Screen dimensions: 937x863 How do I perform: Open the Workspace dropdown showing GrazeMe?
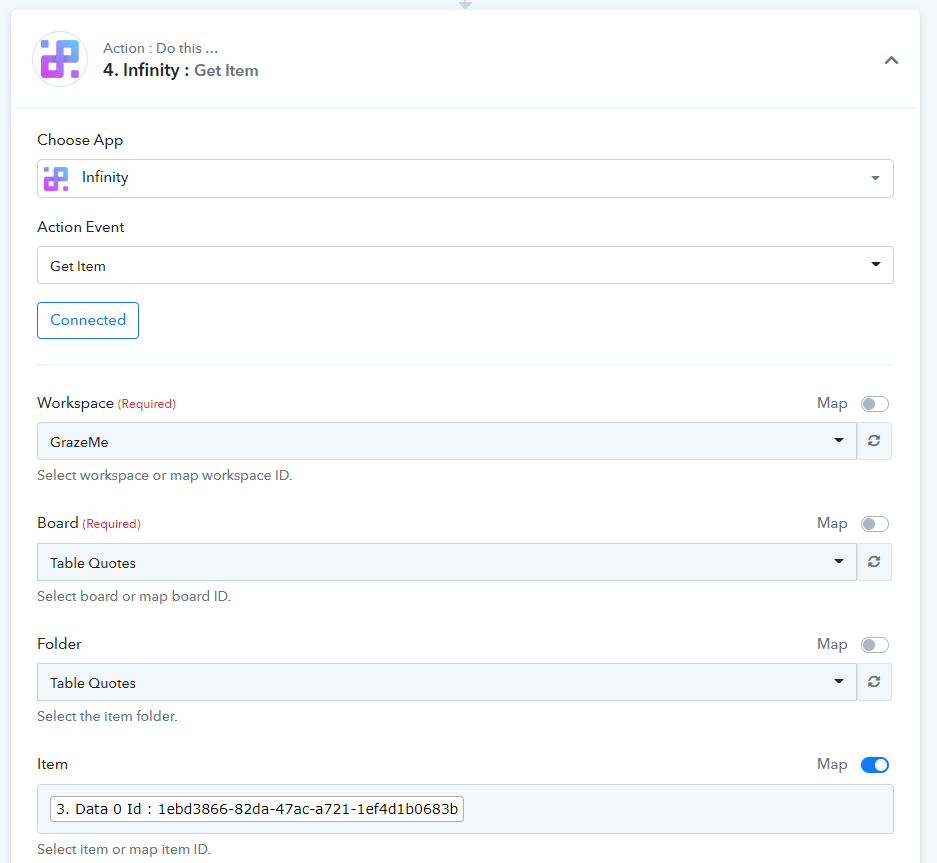pos(447,441)
